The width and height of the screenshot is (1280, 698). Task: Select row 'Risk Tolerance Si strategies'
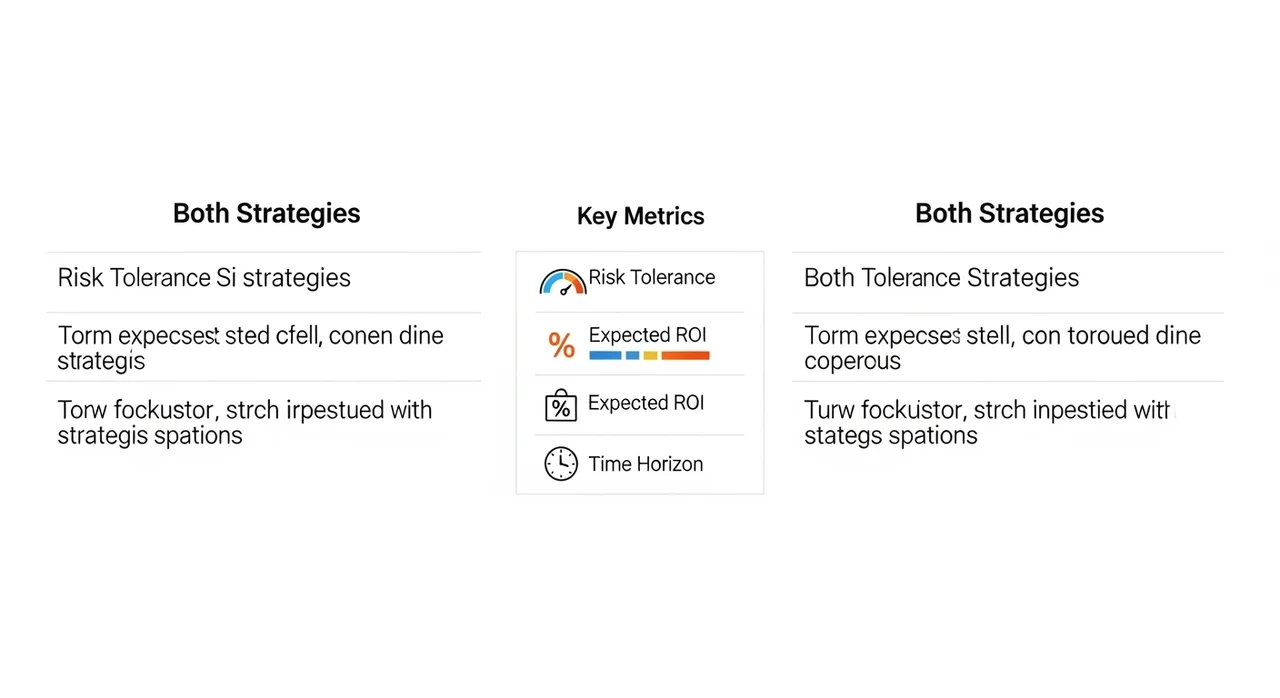pos(264,282)
